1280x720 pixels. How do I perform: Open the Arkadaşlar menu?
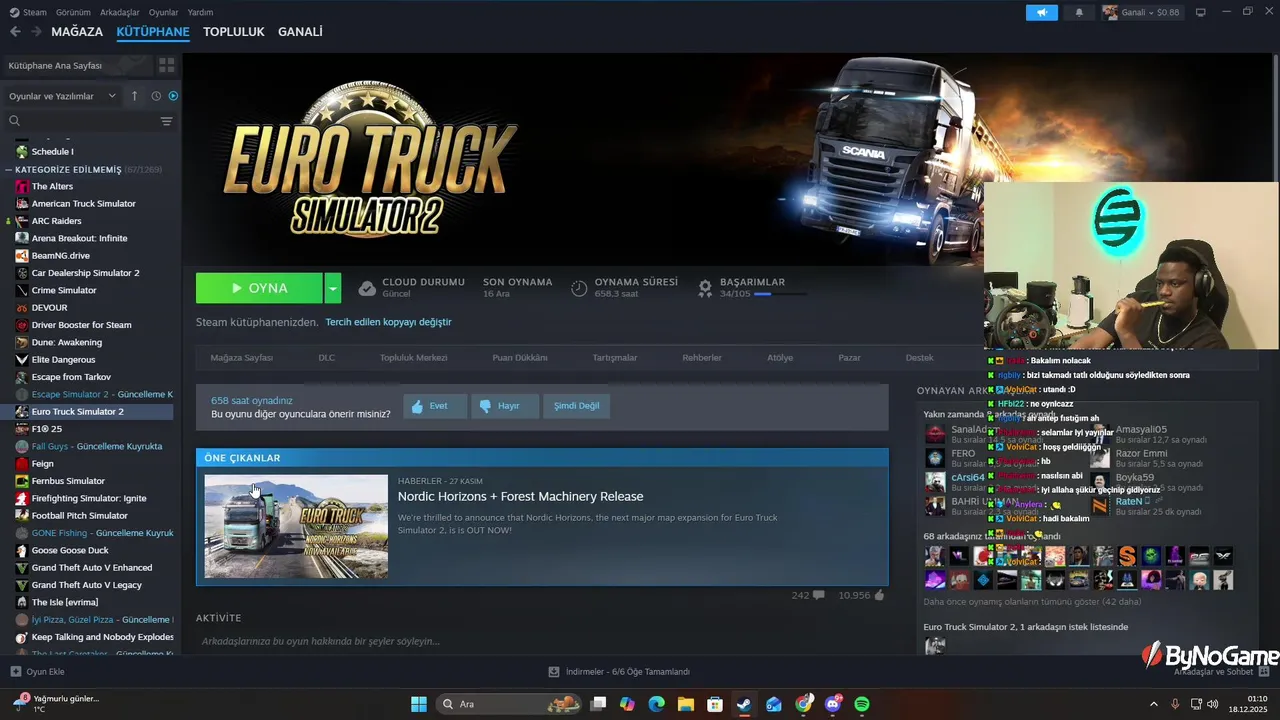click(x=121, y=12)
